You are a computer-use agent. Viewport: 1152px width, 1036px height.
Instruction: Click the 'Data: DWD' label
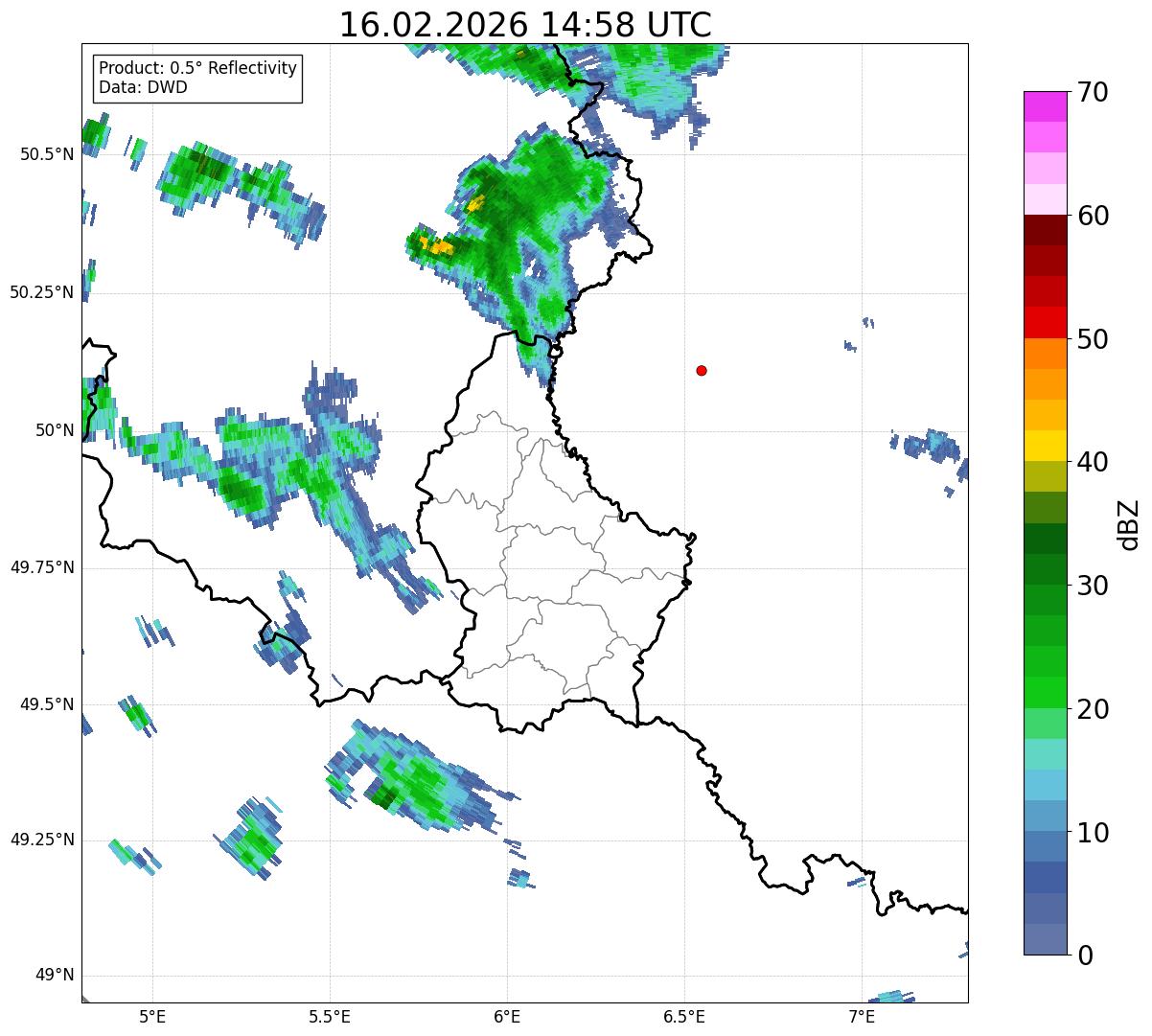143,88
